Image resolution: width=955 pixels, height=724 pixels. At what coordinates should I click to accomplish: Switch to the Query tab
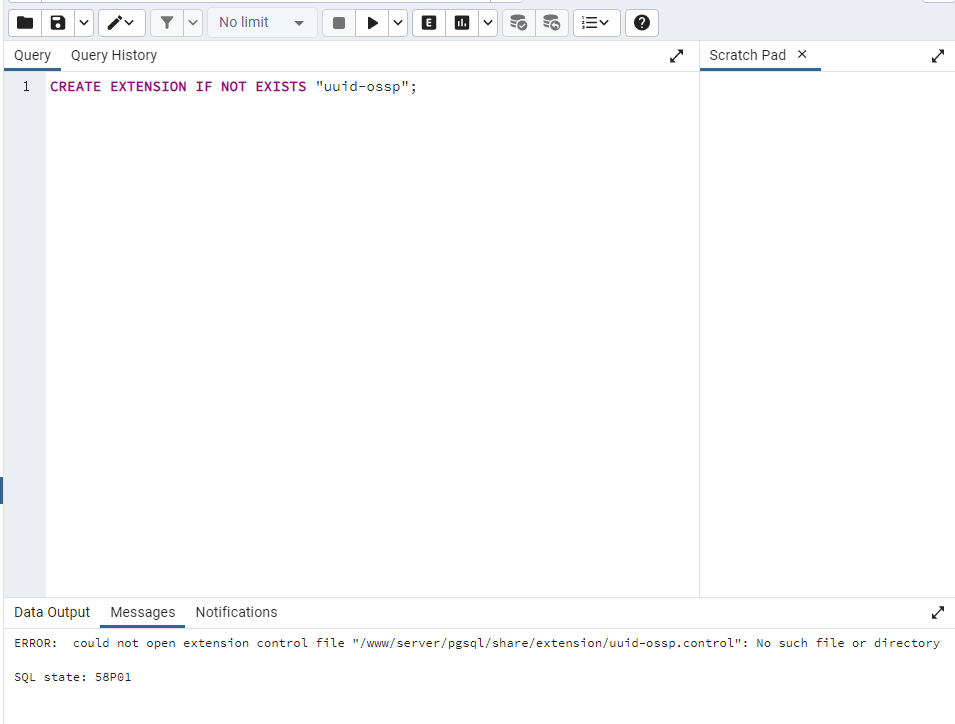coord(32,55)
